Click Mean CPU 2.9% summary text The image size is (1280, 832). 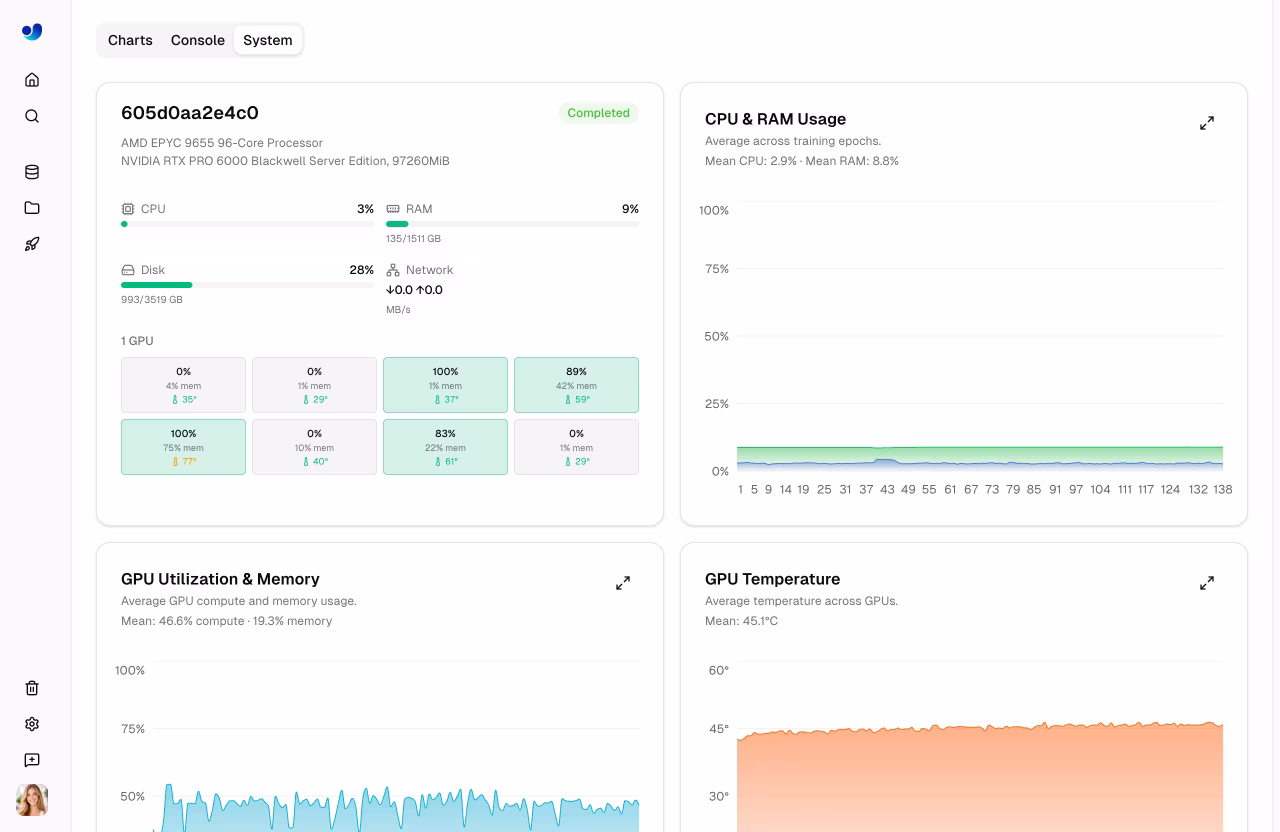(802, 161)
